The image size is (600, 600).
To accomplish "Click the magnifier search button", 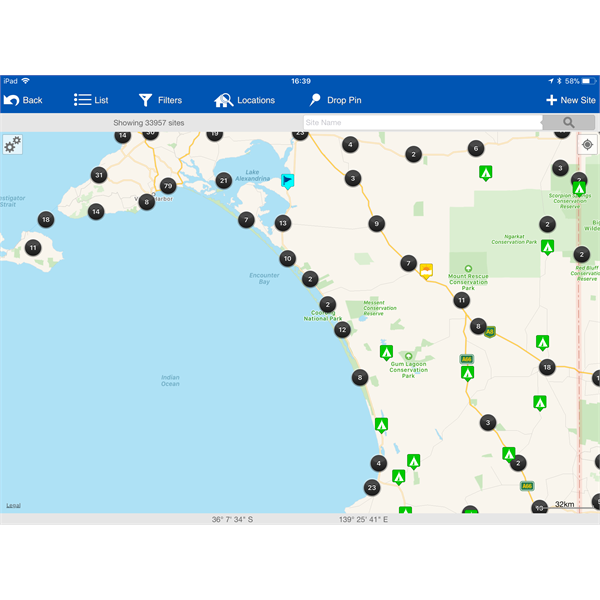I will coord(569,122).
